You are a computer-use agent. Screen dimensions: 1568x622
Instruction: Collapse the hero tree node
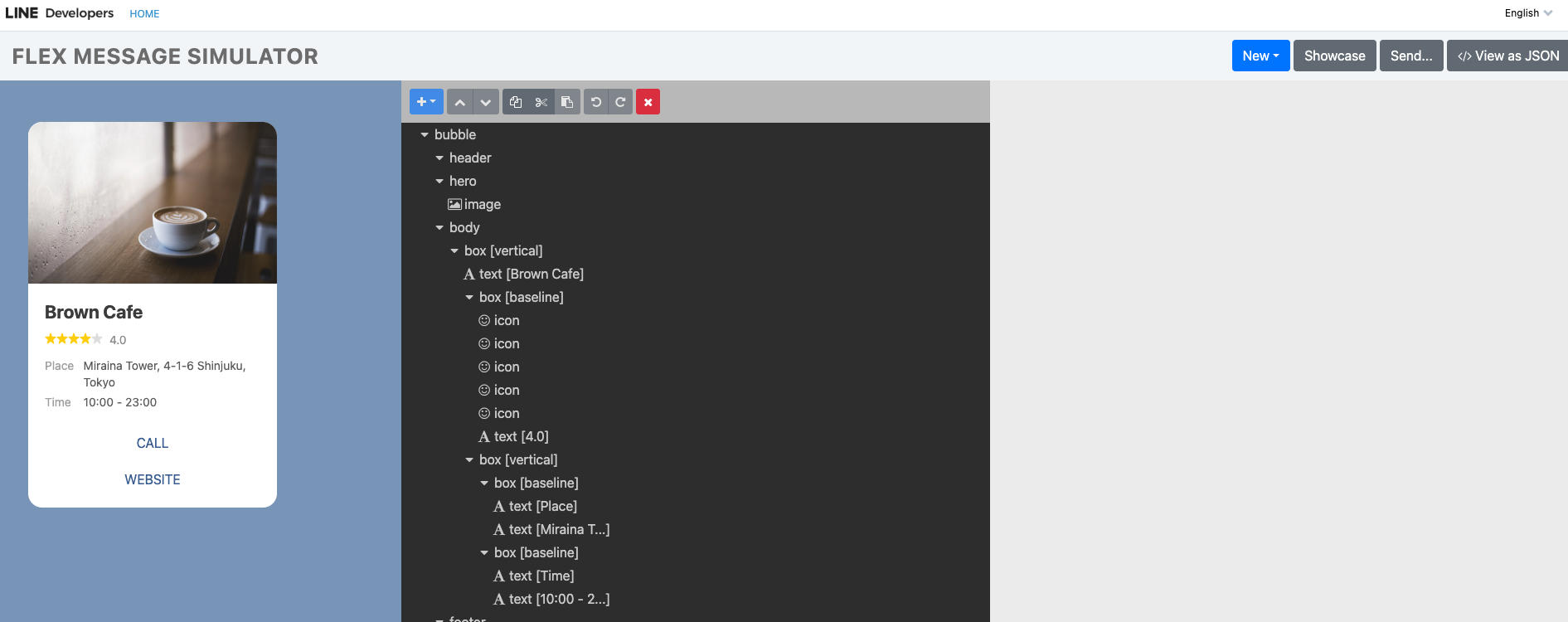click(x=439, y=181)
